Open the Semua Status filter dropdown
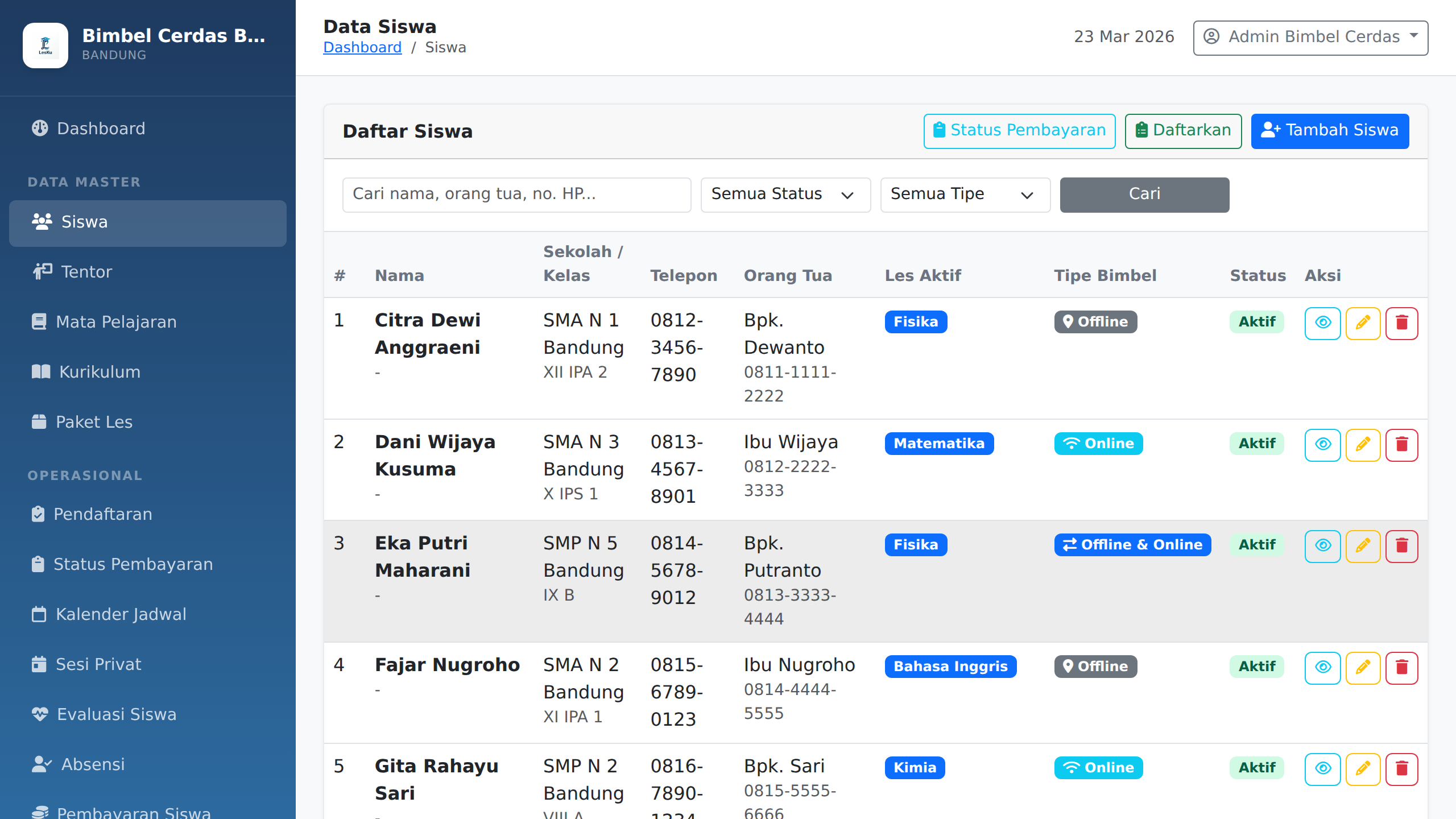The image size is (1456, 819). [x=785, y=195]
